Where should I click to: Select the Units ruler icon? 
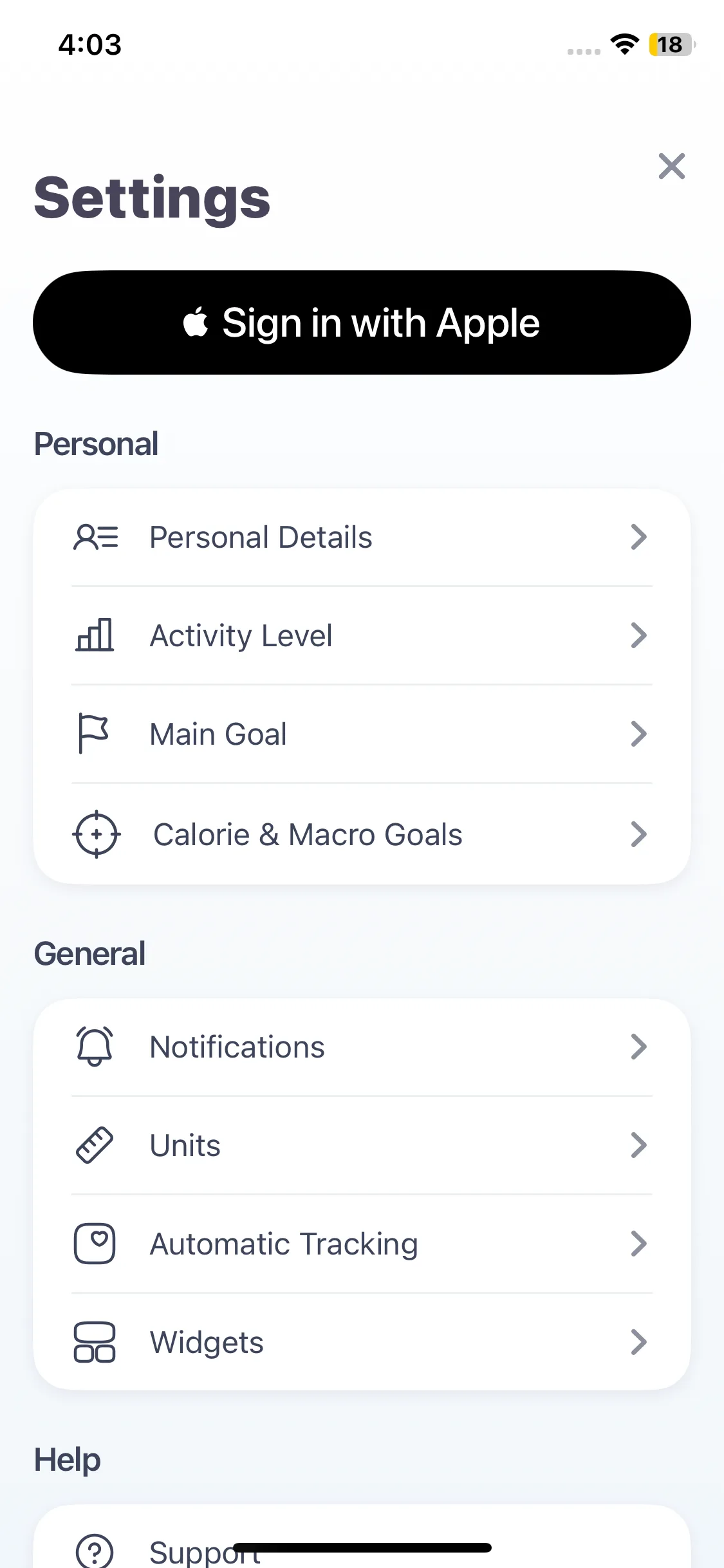[95, 1145]
